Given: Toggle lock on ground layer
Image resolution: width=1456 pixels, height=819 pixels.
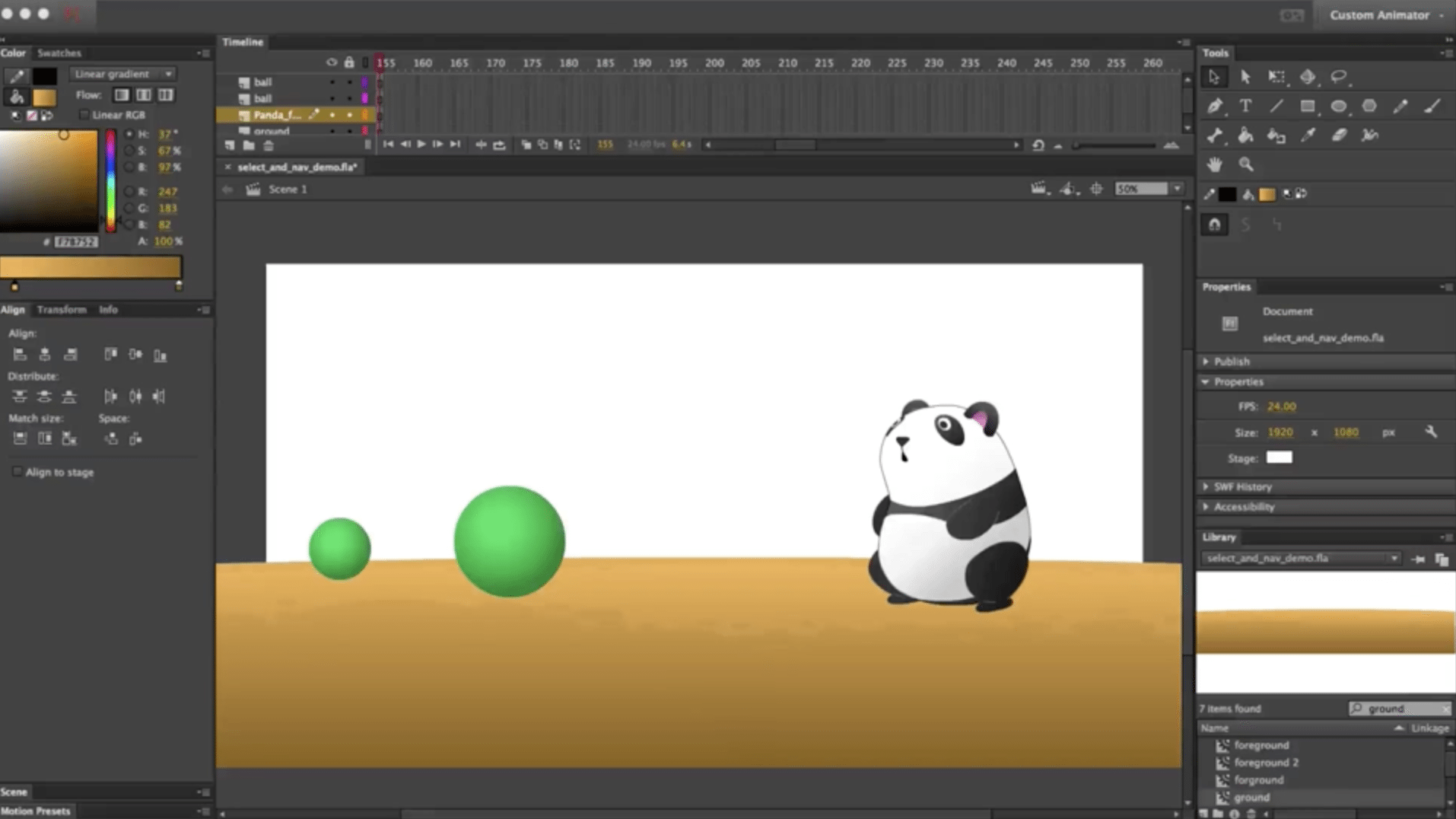Looking at the screenshot, I should coord(349,132).
